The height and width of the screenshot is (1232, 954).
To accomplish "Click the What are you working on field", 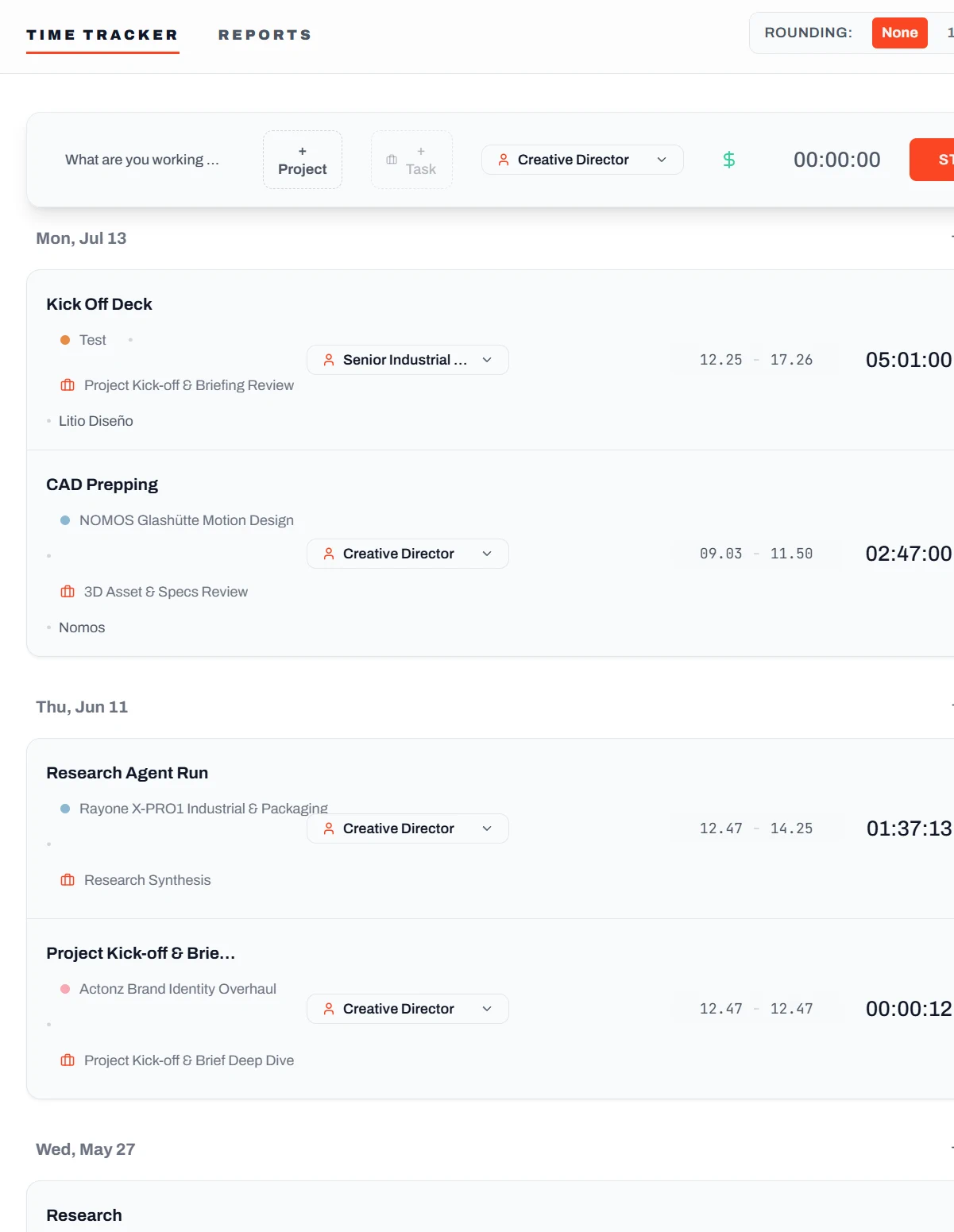I will 142,160.
